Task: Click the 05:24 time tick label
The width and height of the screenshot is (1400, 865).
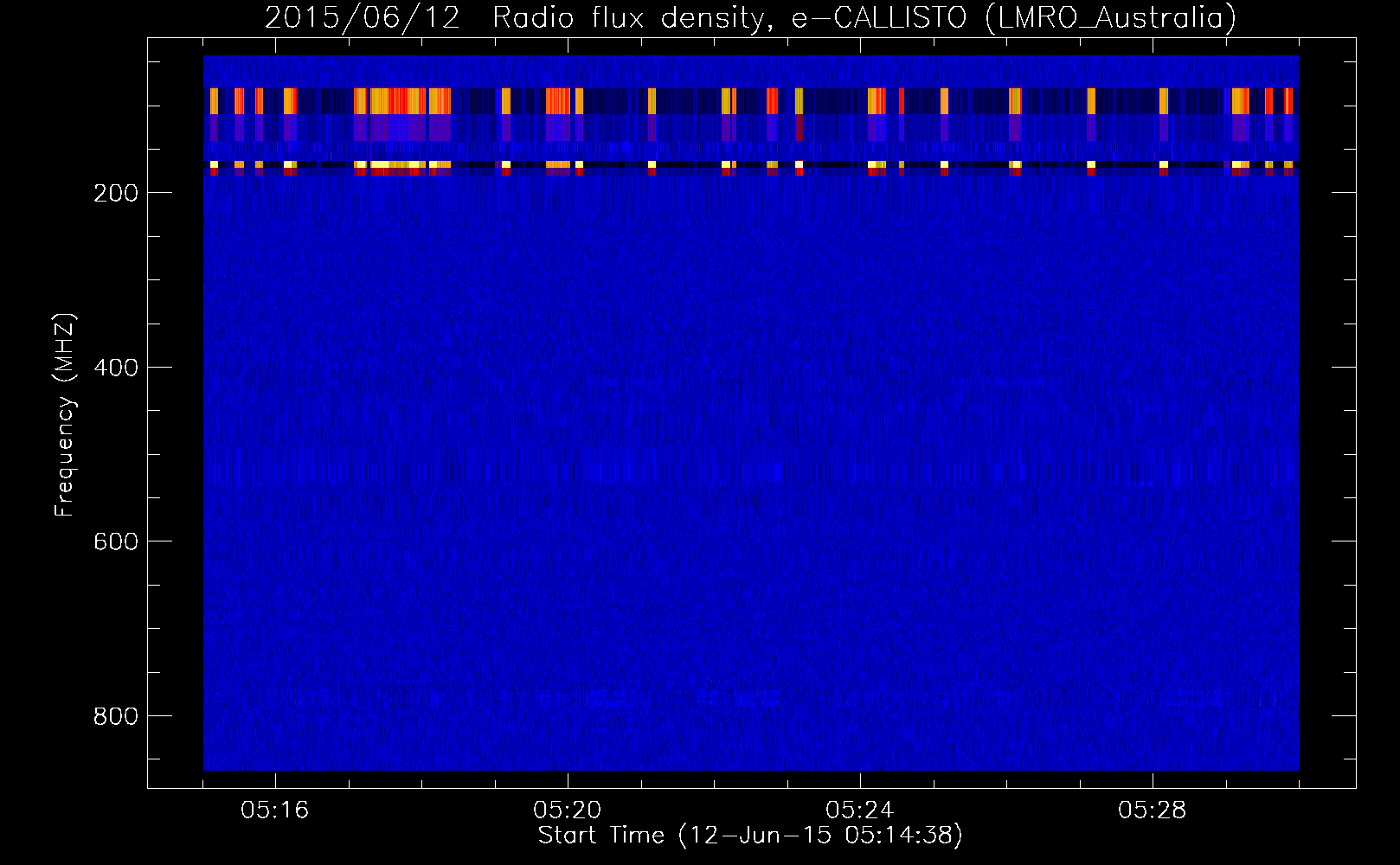Action: [x=860, y=811]
